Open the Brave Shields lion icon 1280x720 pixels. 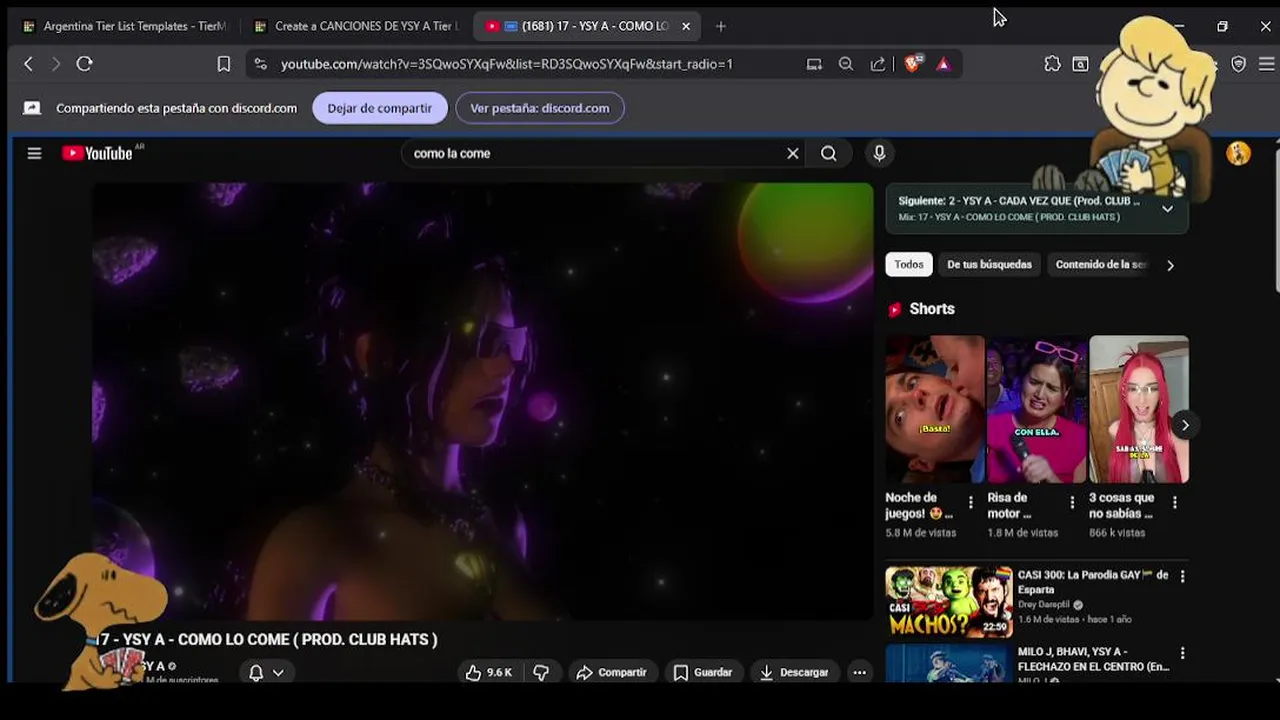click(x=912, y=64)
